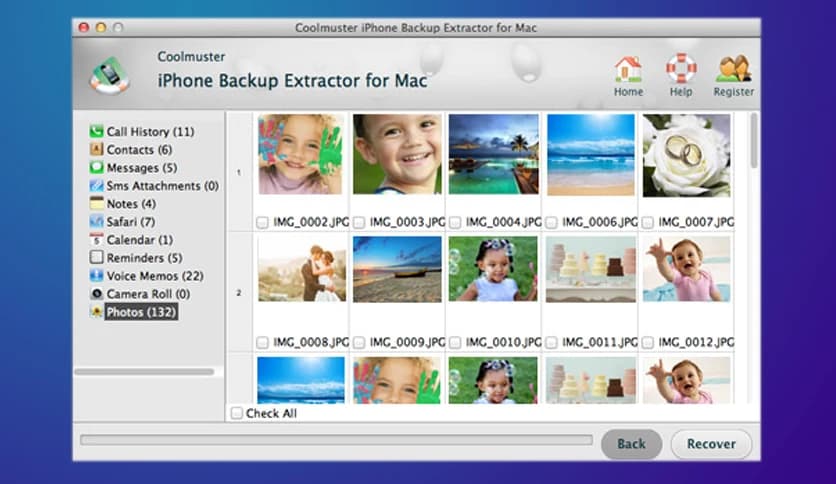
Task: Click the Coolmuster app logo icon
Action: [110, 75]
